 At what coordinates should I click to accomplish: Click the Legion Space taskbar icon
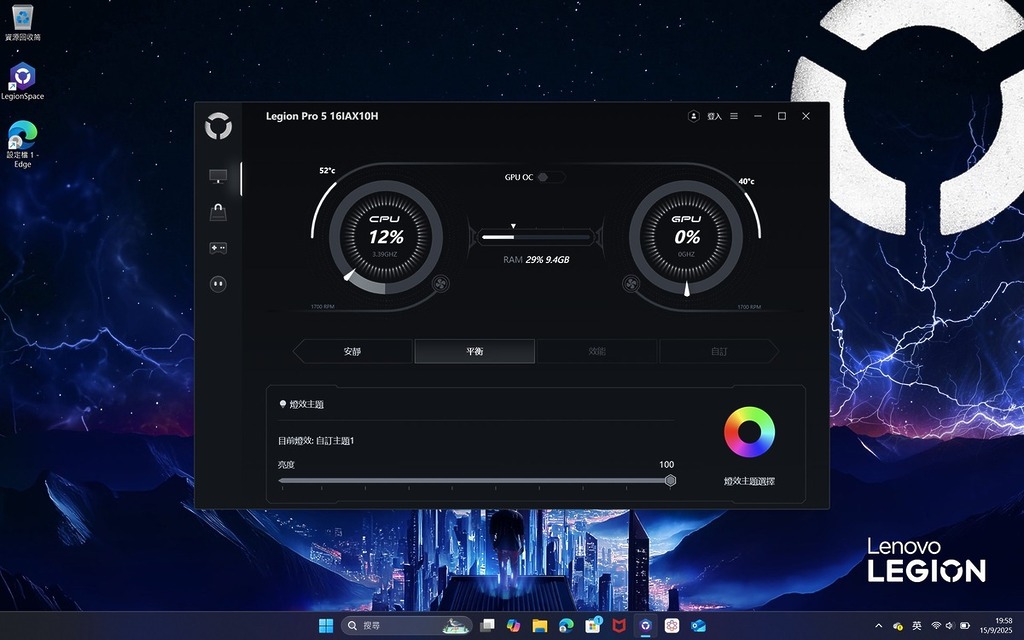tap(645, 626)
